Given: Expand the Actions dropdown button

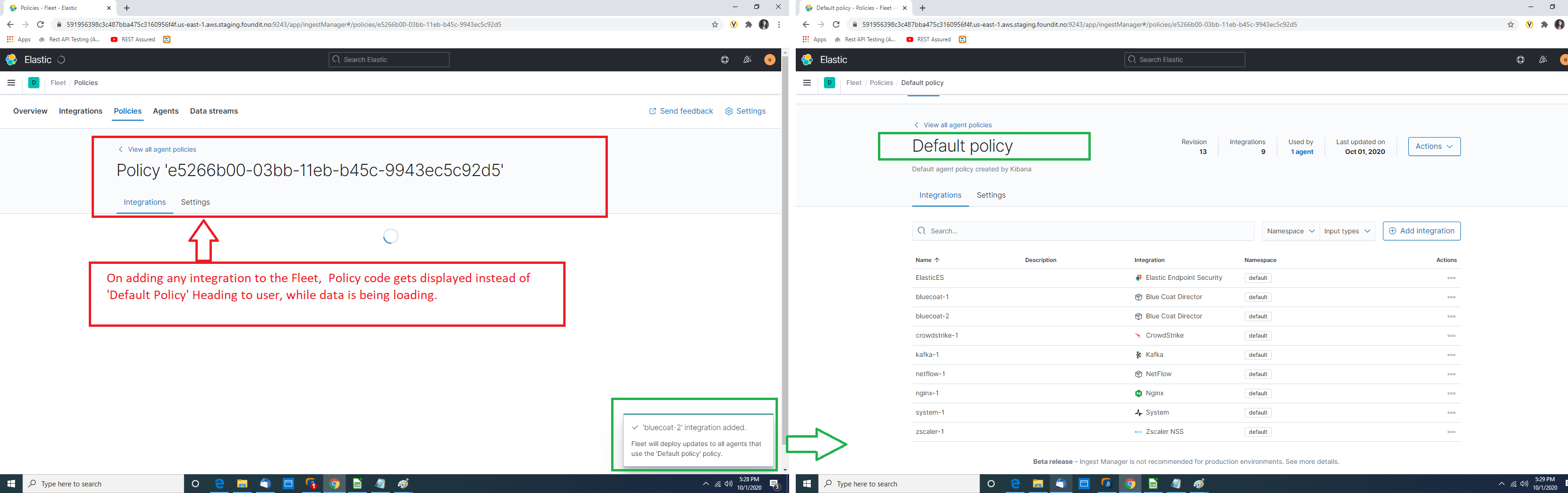Looking at the screenshot, I should click(1434, 146).
